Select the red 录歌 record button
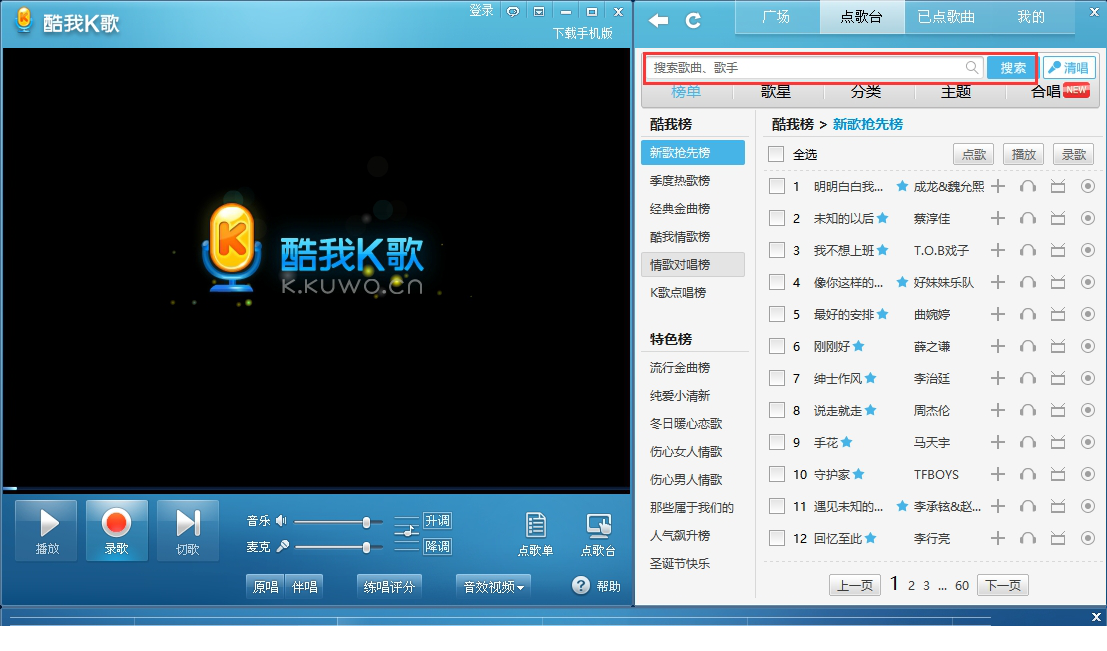1107x651 pixels. click(116, 530)
